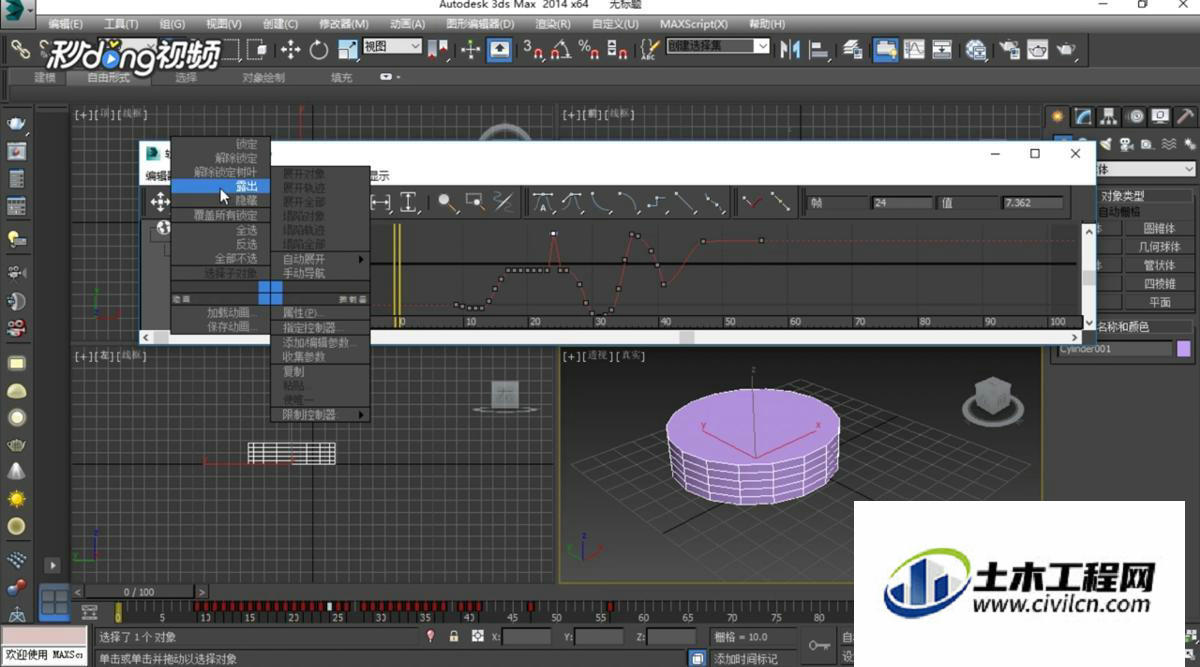Toggle the selection lock padlock icon
This screenshot has width=1200, height=667.
(x=454, y=636)
